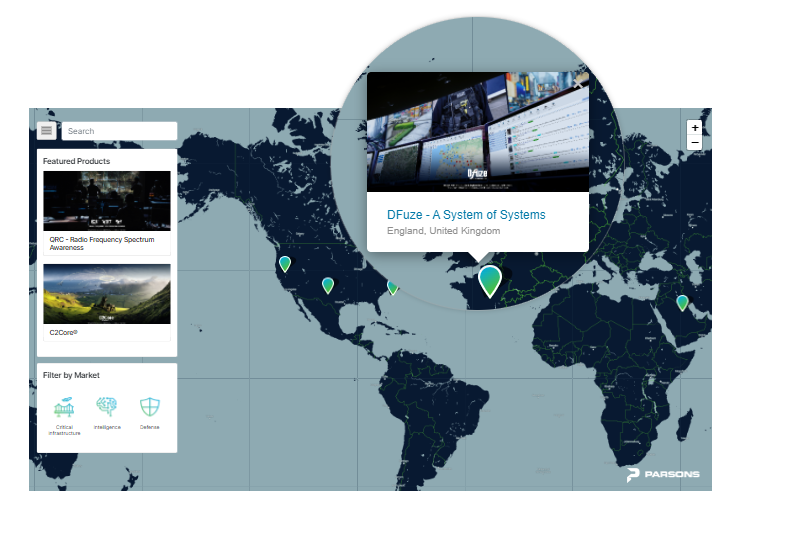Select the California map pin
The width and height of the screenshot is (803, 538).
pos(285,264)
